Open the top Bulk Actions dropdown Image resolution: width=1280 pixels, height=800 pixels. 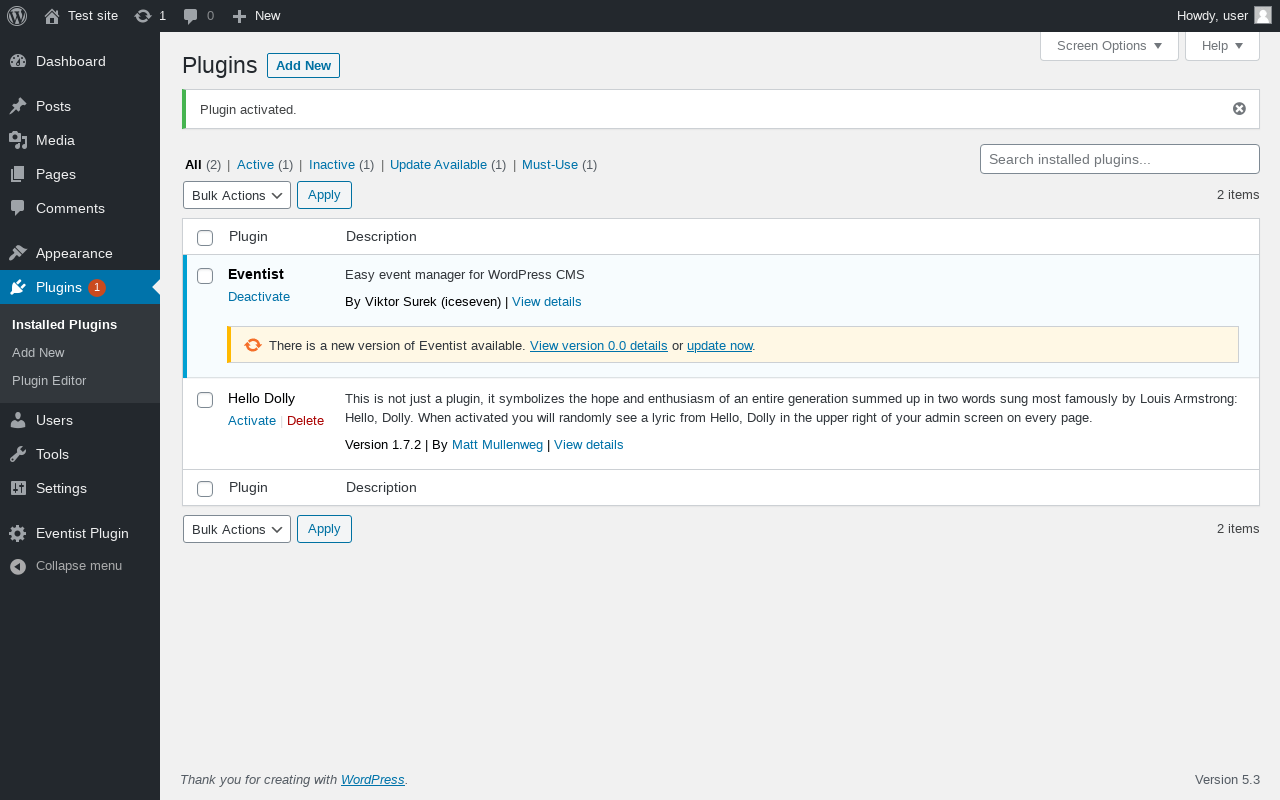pos(237,195)
